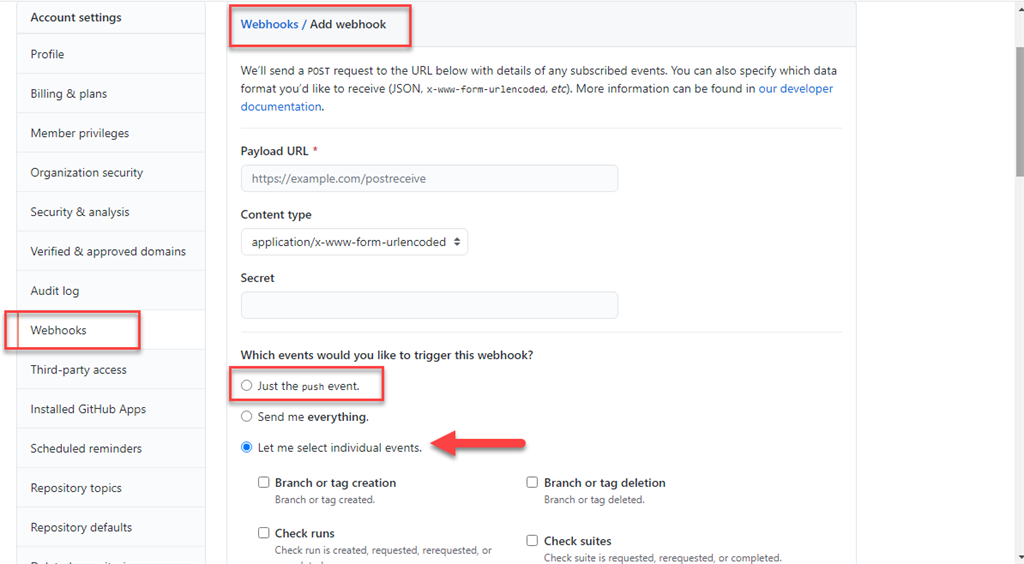
Task: Open Installed GitHub Apps page
Action: (x=88, y=409)
